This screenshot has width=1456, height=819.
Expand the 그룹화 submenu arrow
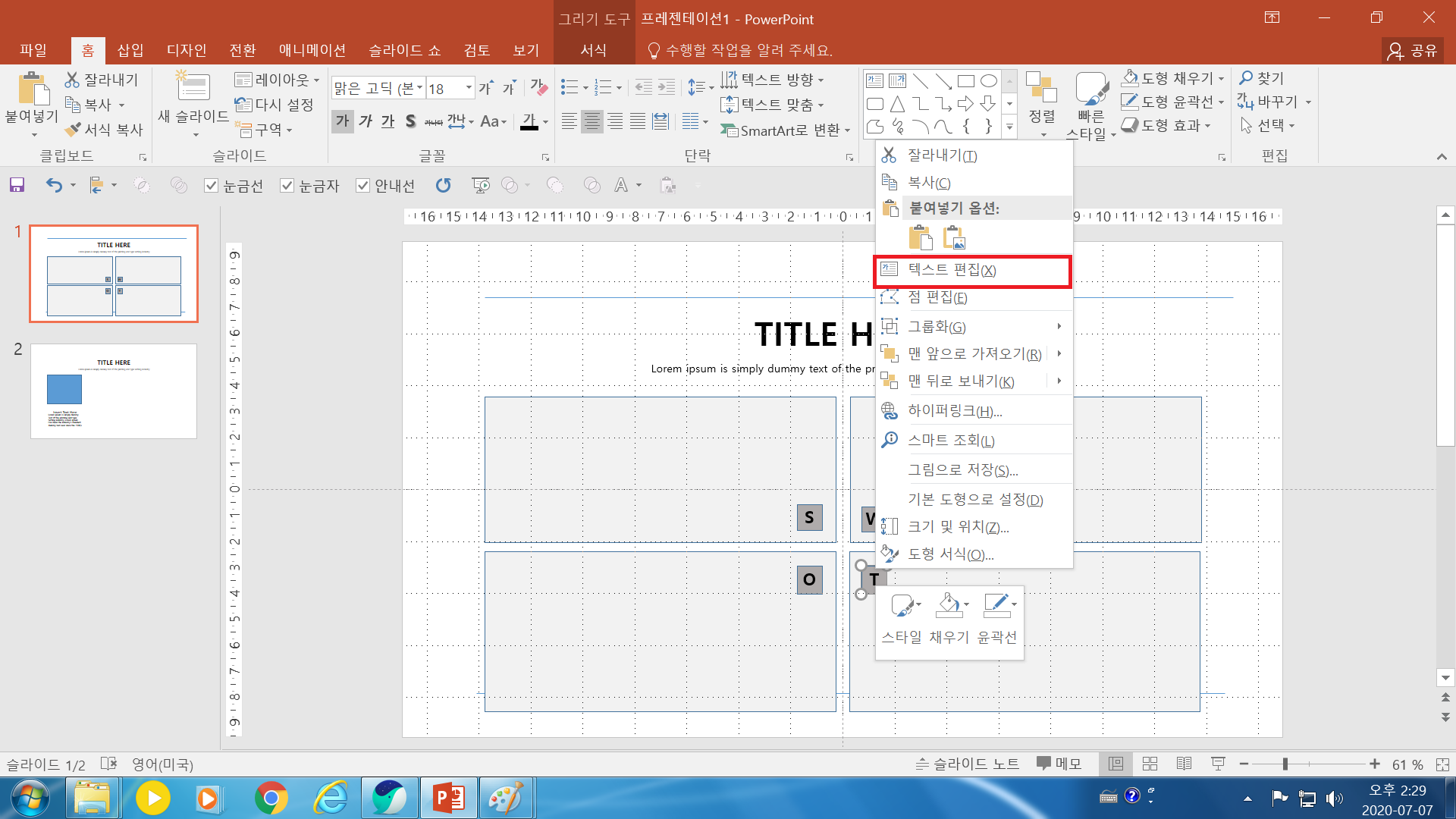(1059, 326)
